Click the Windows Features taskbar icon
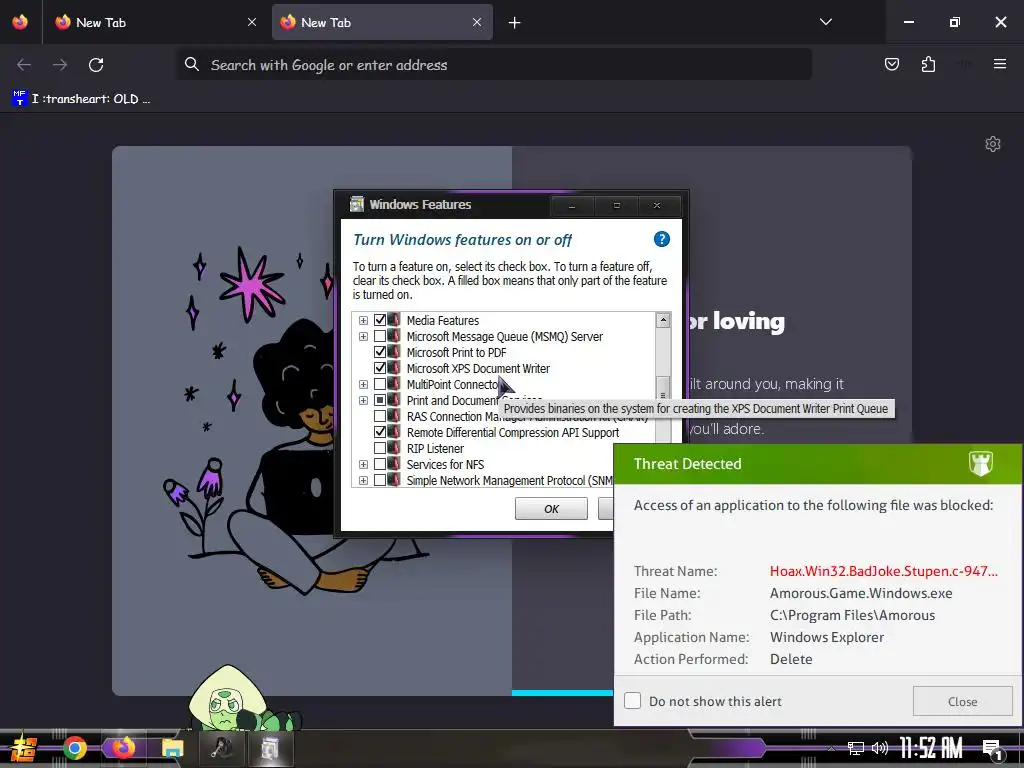The width and height of the screenshot is (1024, 768). click(270, 748)
